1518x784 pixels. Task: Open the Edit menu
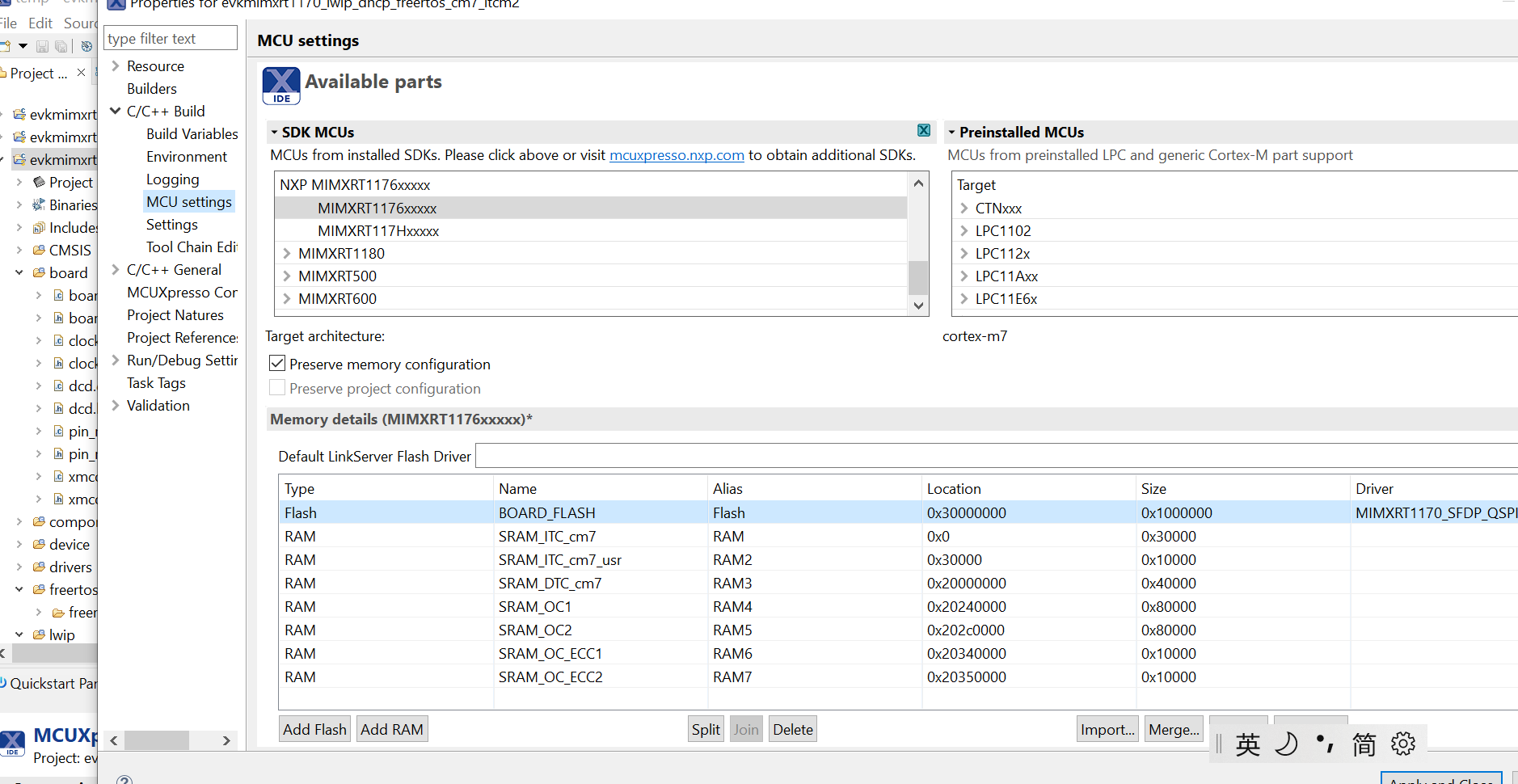tap(40, 23)
